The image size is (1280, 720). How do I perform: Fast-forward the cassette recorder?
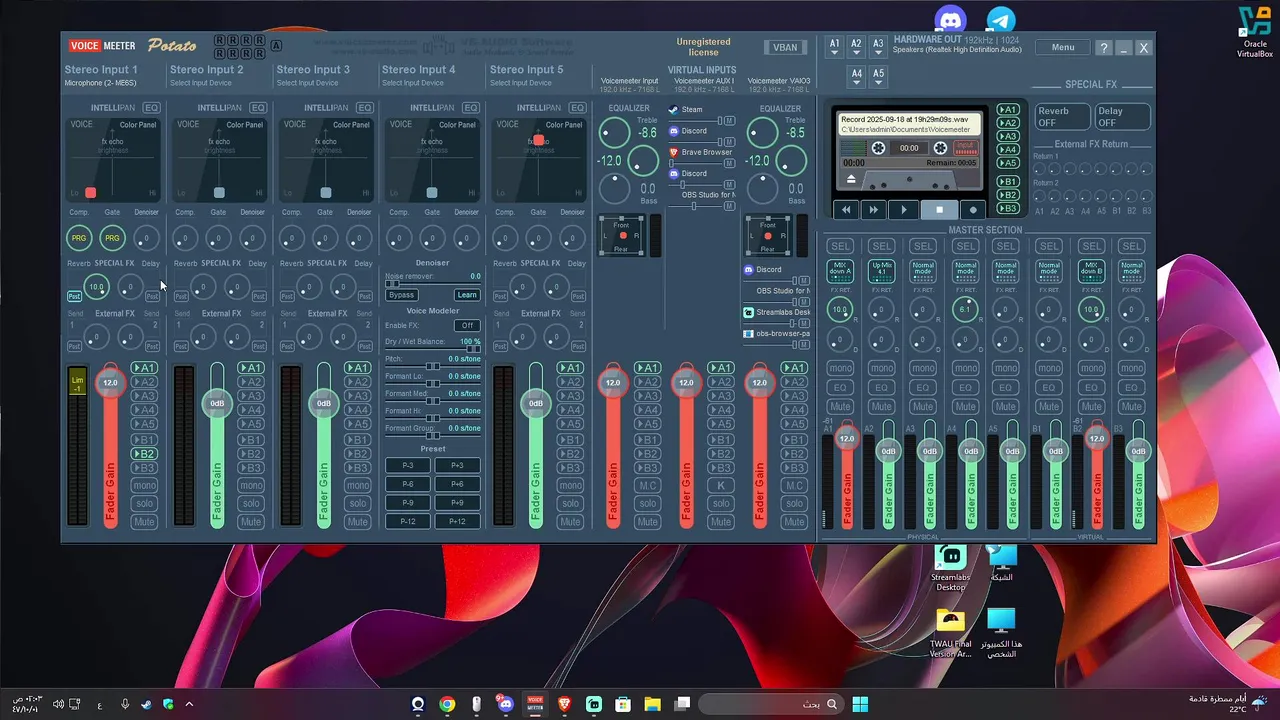874,210
